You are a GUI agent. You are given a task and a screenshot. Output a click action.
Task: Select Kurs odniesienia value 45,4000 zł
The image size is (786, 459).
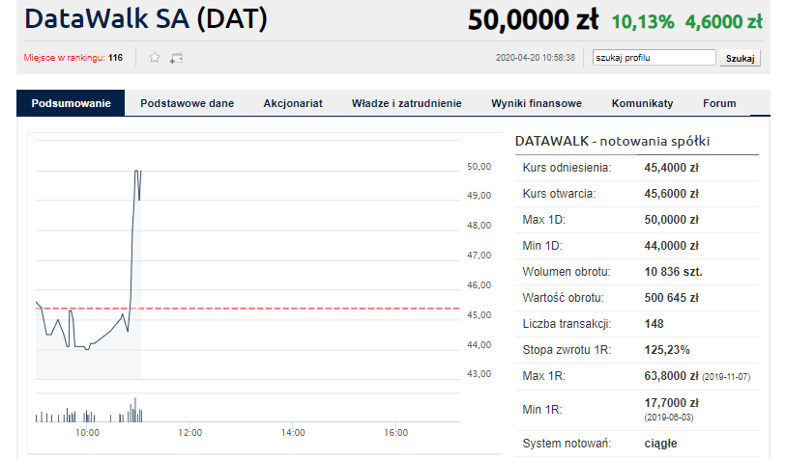[x=671, y=168]
